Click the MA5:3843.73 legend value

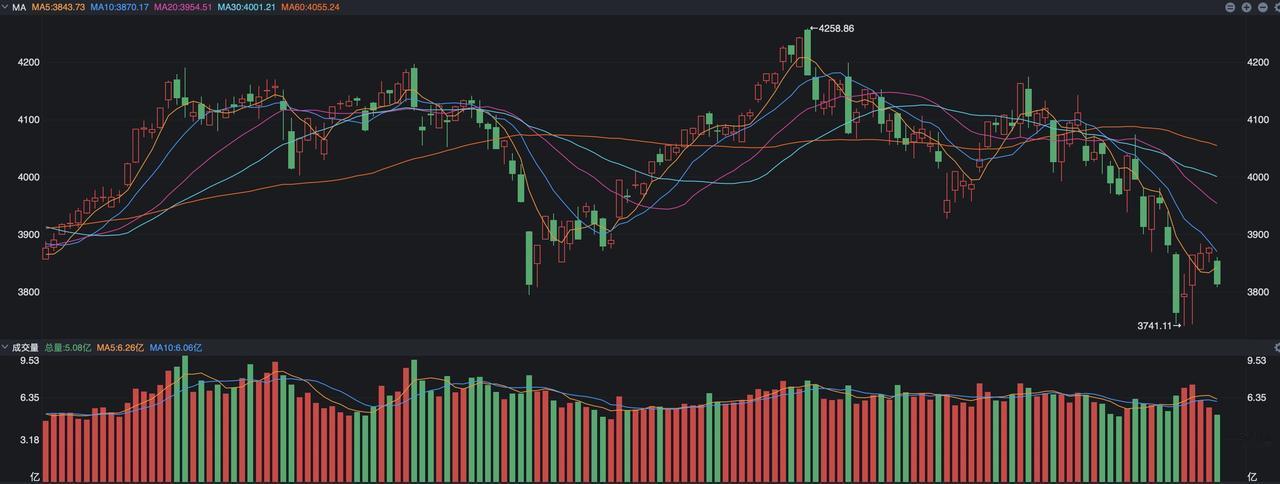pos(58,7)
